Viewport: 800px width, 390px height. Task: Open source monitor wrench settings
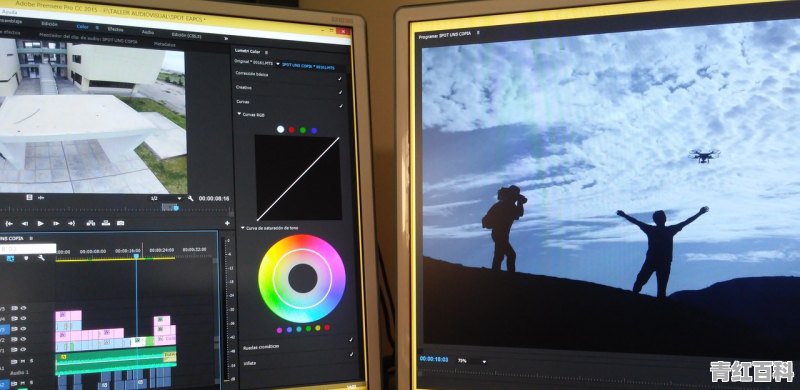pyautogui.click(x=190, y=198)
